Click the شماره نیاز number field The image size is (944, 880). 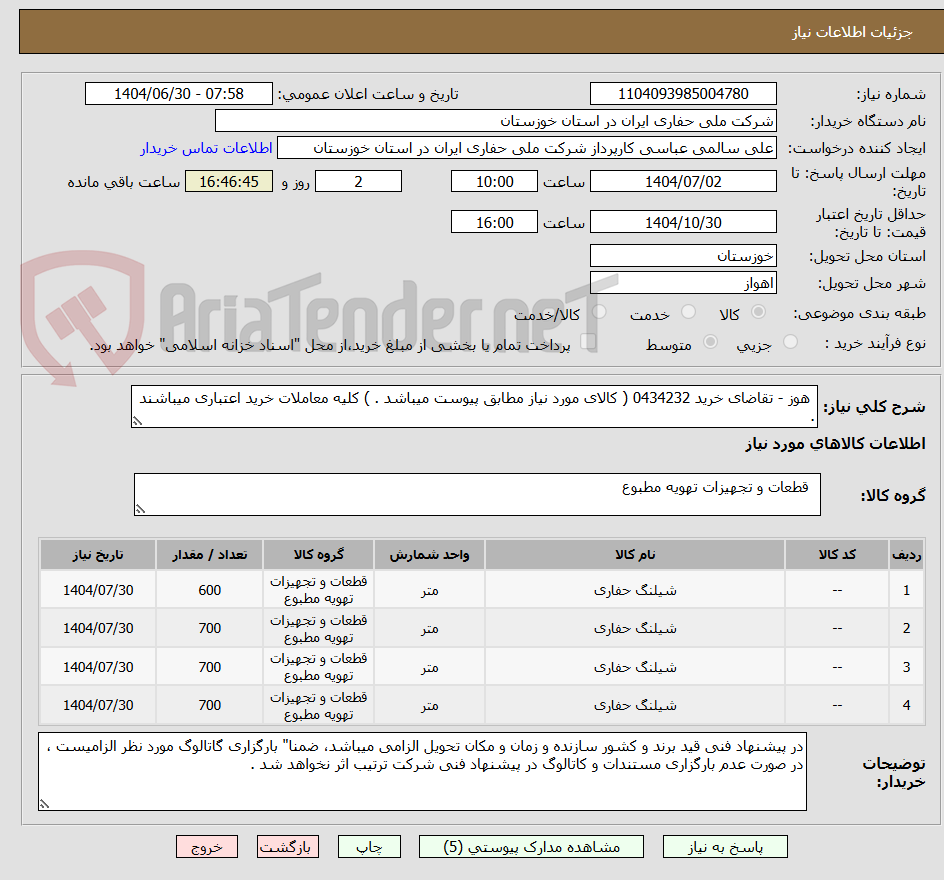[x=683, y=93]
